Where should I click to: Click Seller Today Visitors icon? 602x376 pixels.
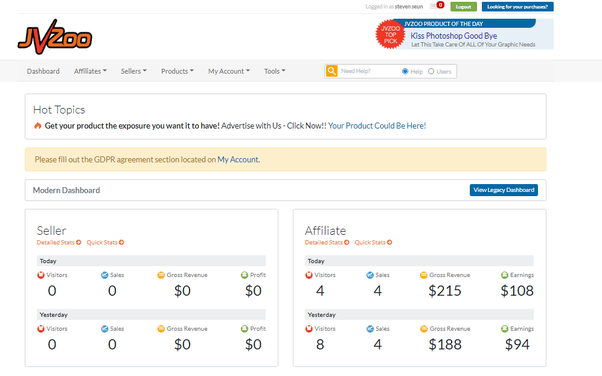41,275
